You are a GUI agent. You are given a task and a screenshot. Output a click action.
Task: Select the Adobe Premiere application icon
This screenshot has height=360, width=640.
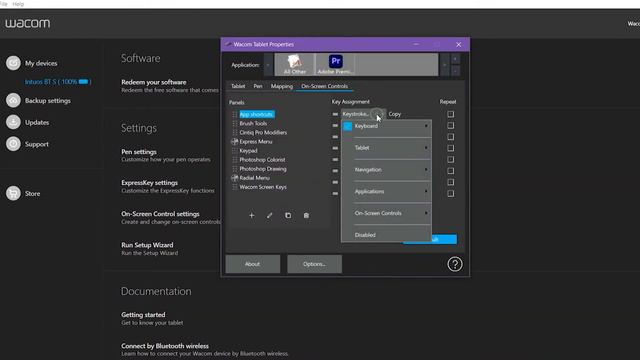click(x=336, y=64)
